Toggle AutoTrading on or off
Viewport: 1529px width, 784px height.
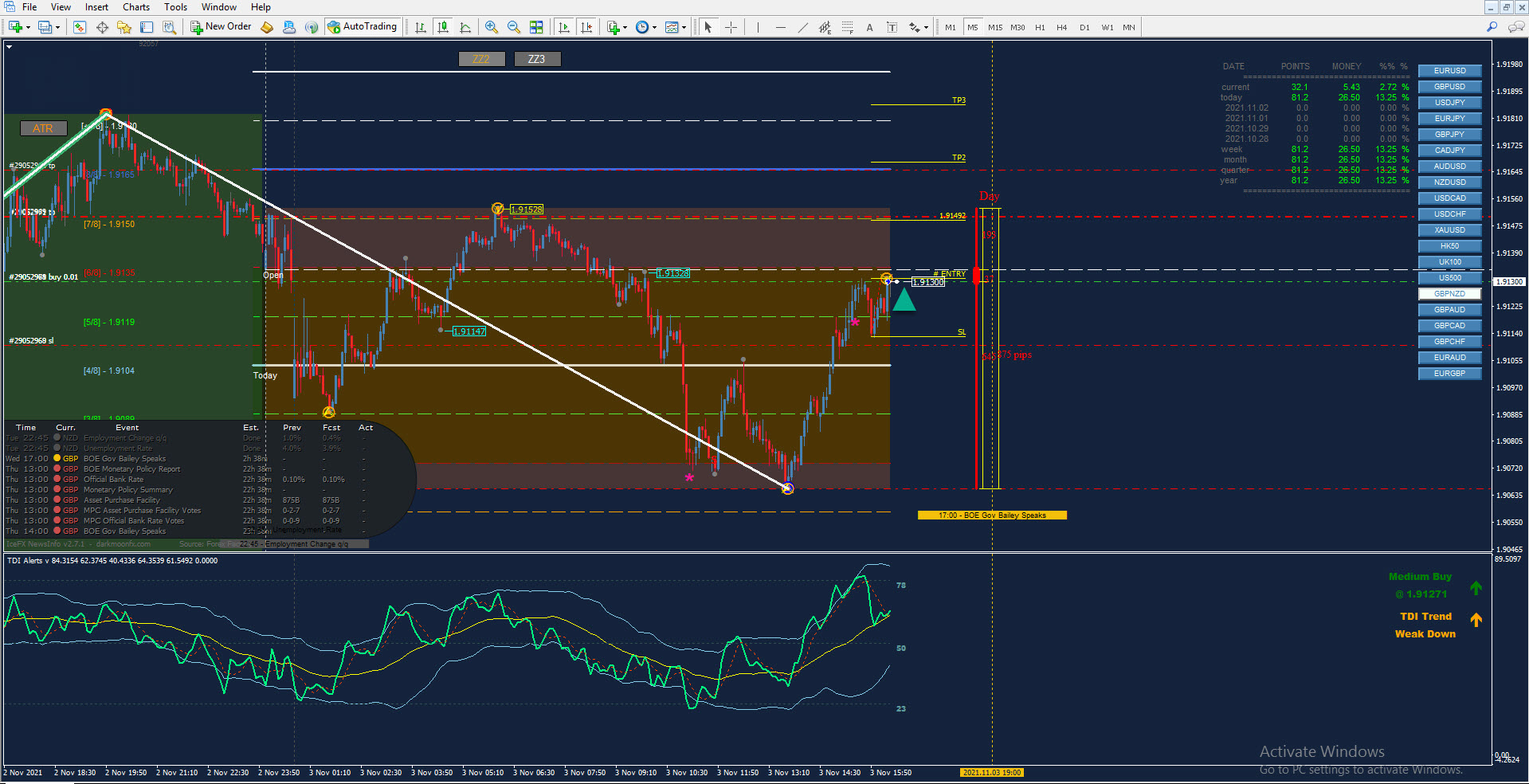[x=363, y=27]
